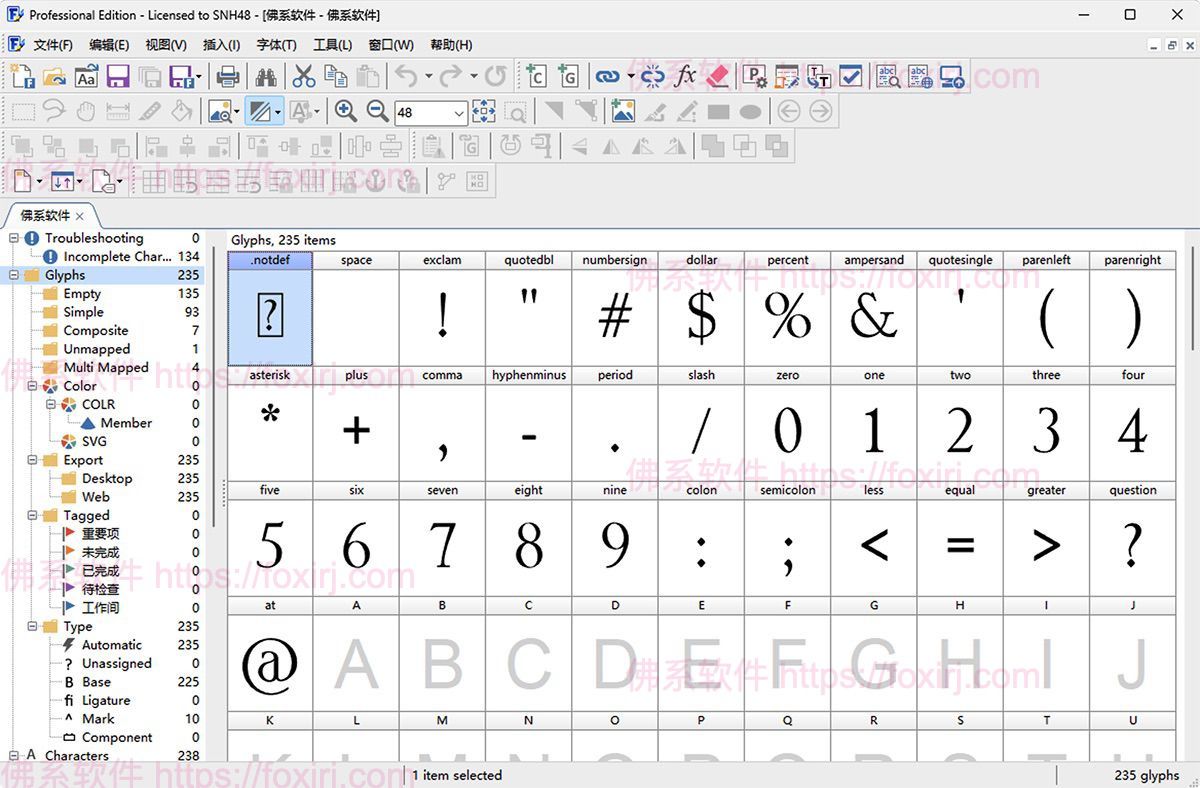This screenshot has height=788, width=1200.
Task: Click the zoom in magnifier icon
Action: 346,112
